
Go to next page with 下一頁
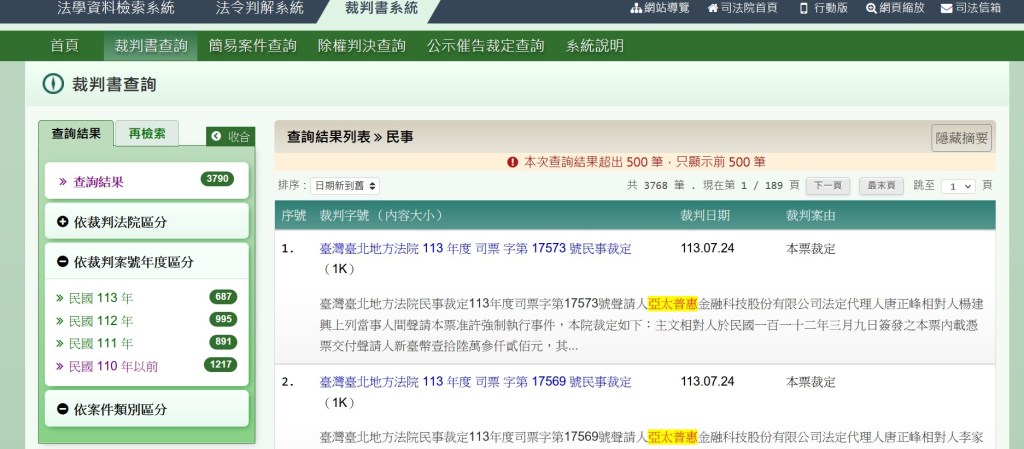click(827, 186)
